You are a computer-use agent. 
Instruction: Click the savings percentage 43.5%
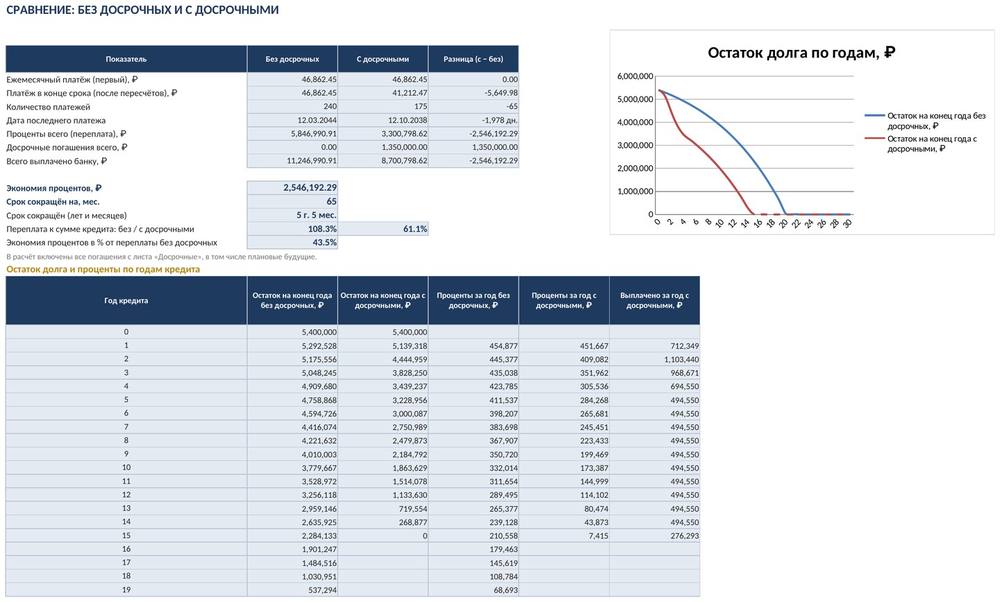pos(292,242)
